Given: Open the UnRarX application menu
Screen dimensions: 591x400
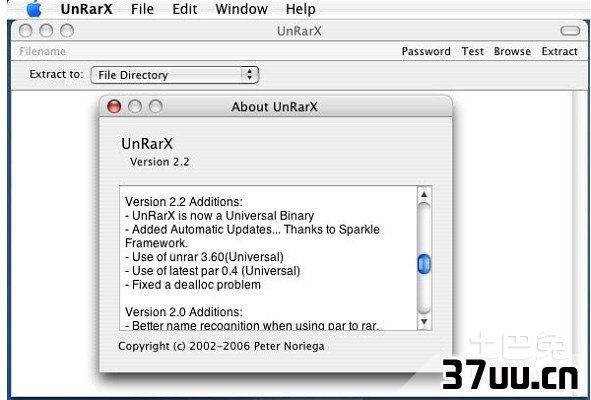Looking at the screenshot, I should pos(86,9).
